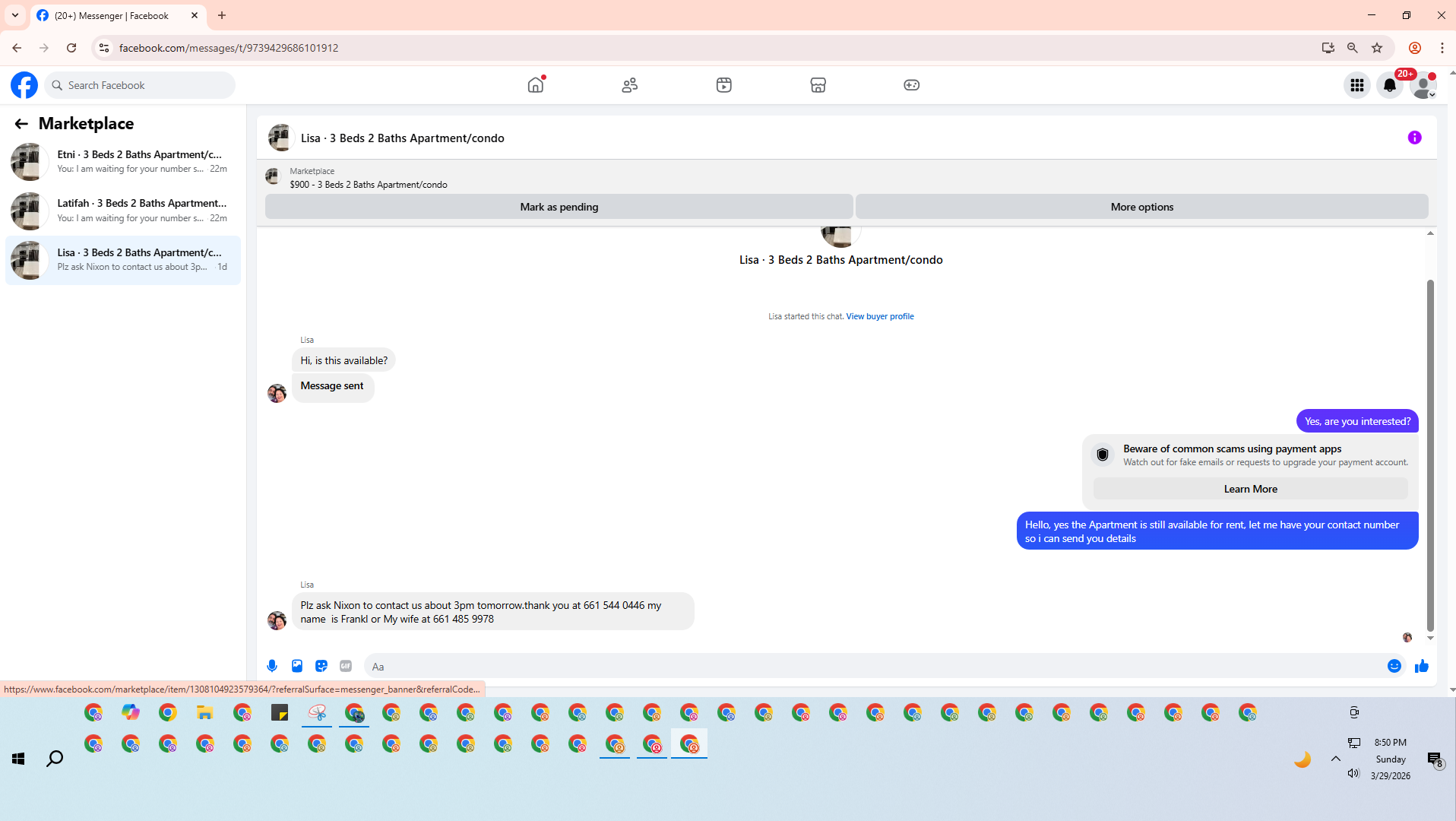Select the Lisa apartment conversation

coord(123,260)
